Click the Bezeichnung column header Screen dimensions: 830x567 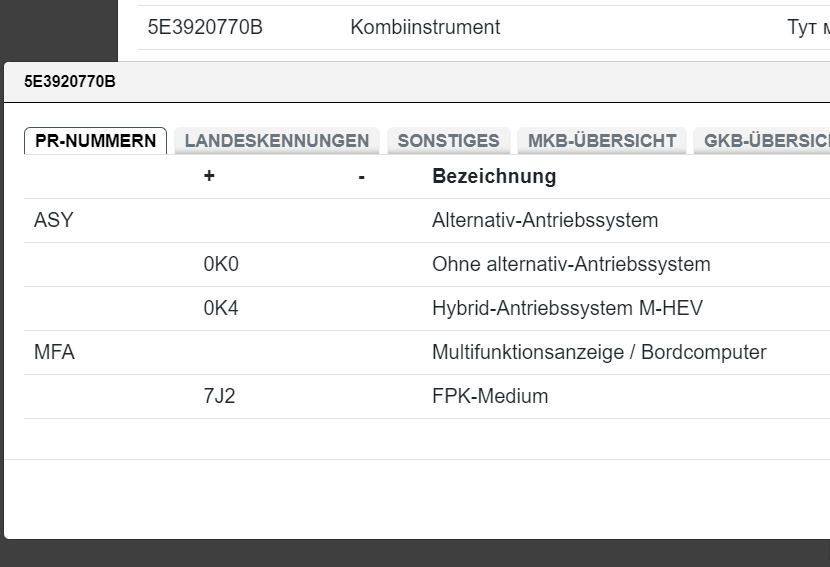pos(494,177)
